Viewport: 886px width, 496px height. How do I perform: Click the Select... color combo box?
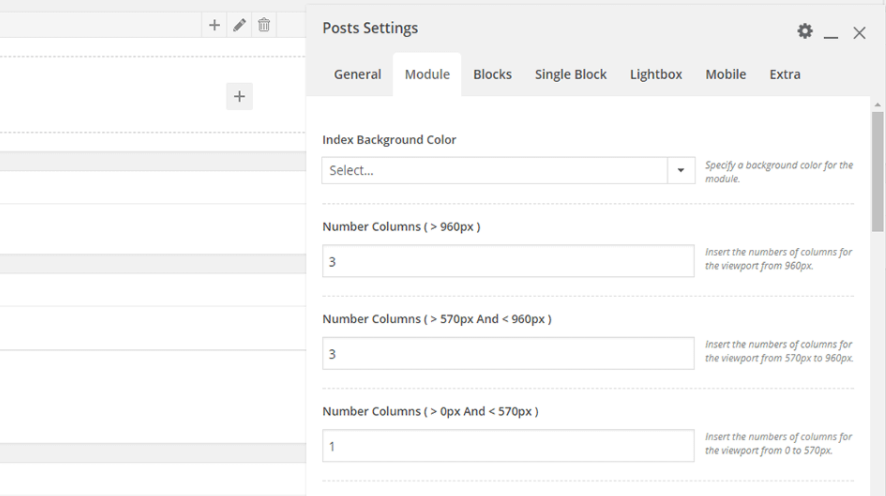pos(494,170)
